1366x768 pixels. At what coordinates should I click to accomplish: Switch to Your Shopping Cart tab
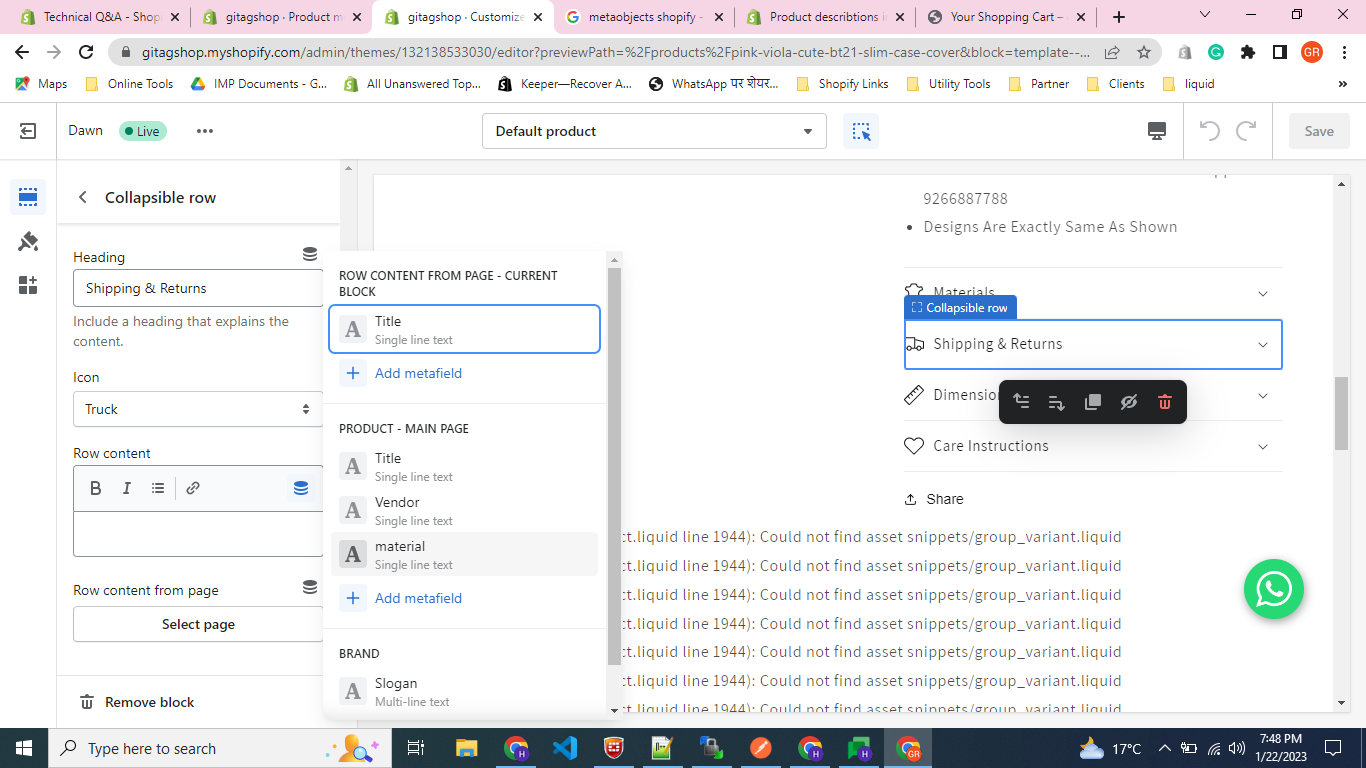[x=1006, y=17]
